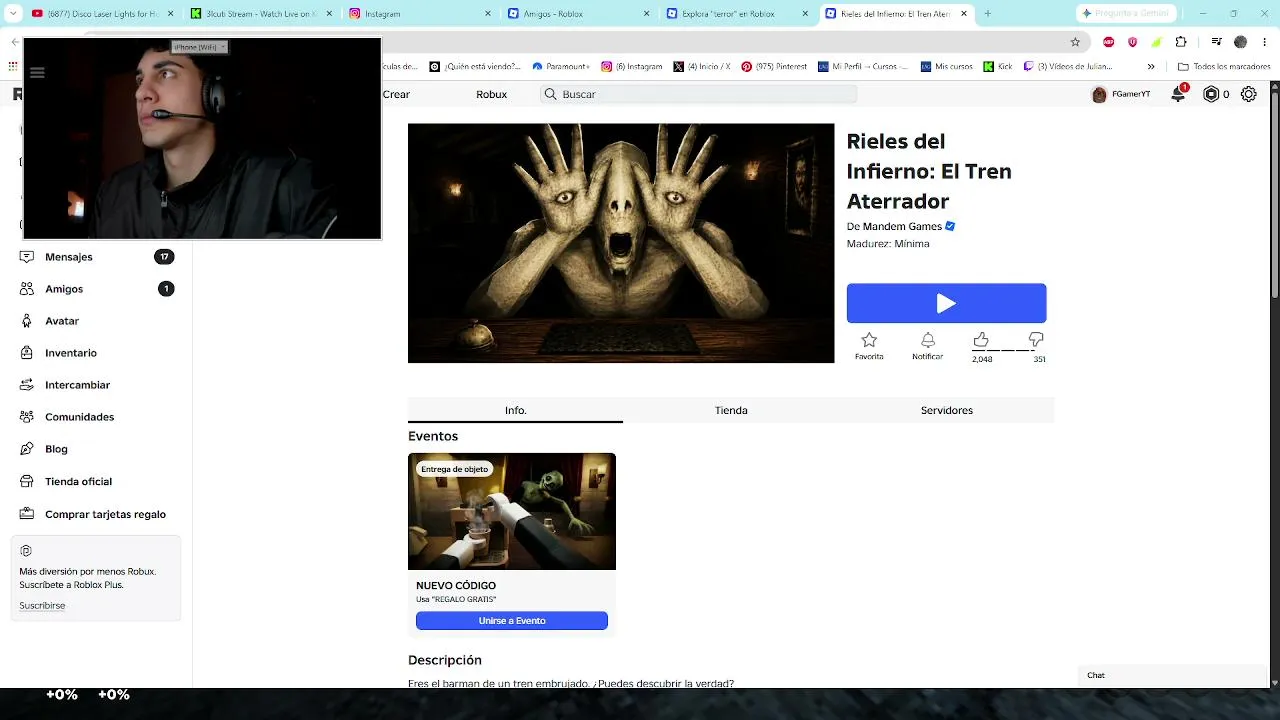Click Crear in the Roblox header
Image resolution: width=1280 pixels, height=720 pixels.
[396, 94]
